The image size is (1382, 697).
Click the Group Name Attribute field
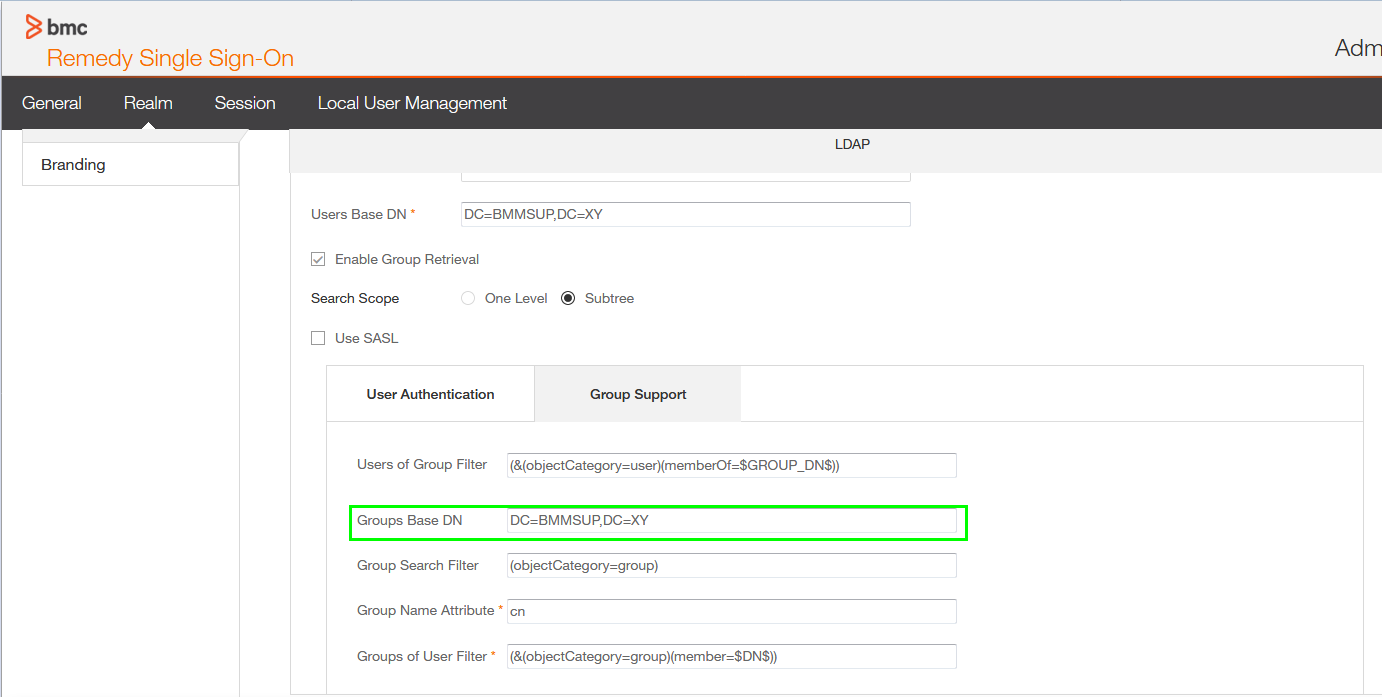732,611
